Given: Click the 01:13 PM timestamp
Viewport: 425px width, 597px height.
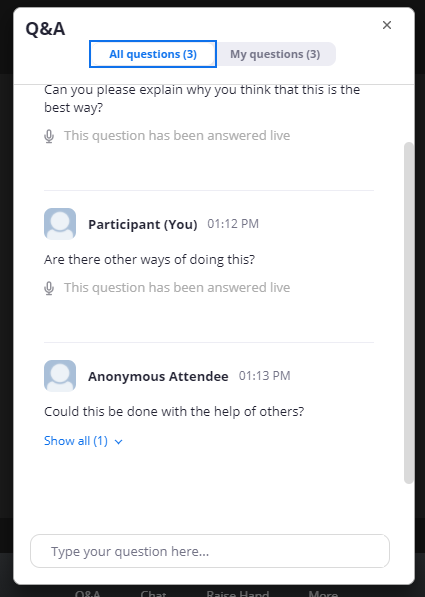Looking at the screenshot, I should point(265,376).
